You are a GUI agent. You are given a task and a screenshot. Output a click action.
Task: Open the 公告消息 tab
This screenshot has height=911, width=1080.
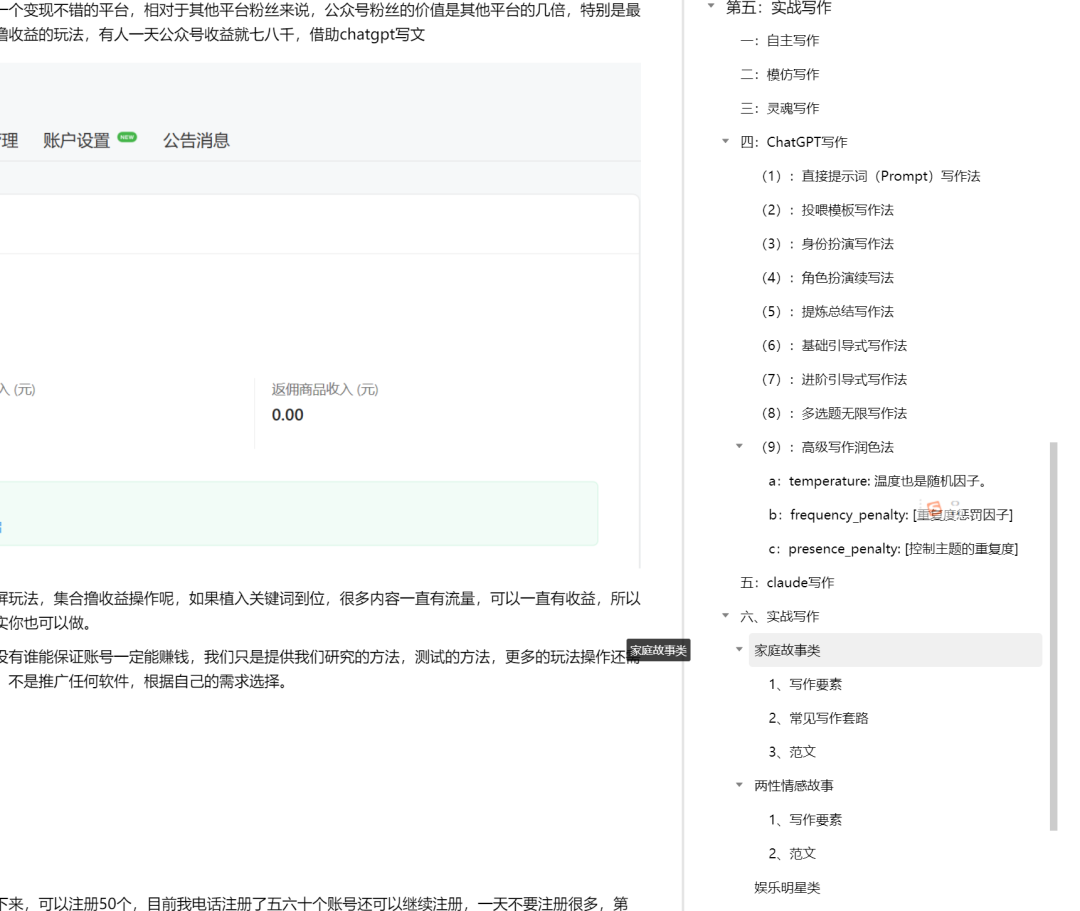196,141
